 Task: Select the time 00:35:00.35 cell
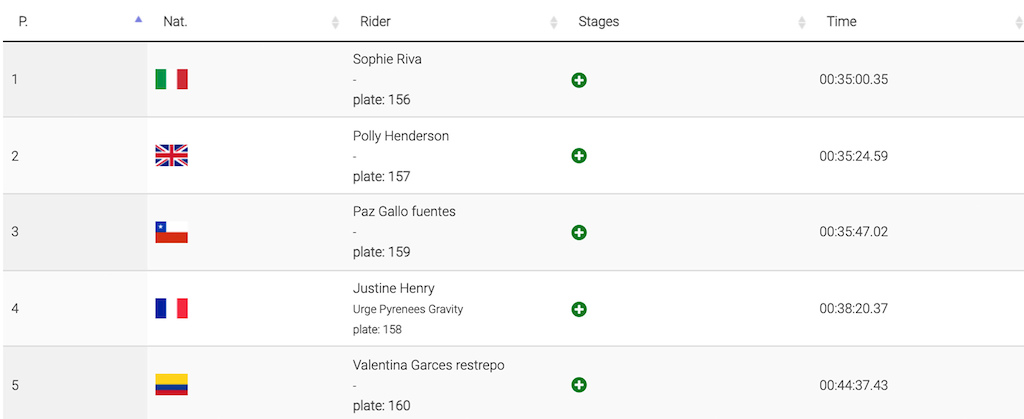click(854, 80)
